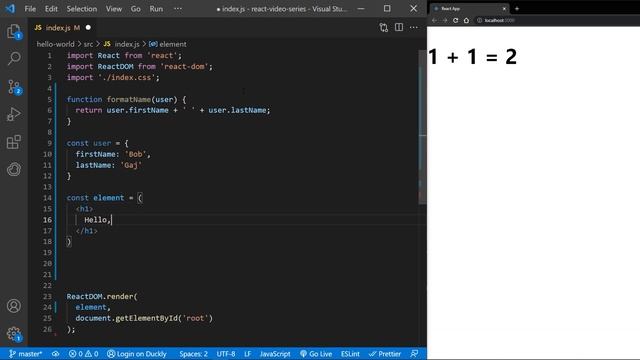Click Prettier status bar item

(x=384, y=354)
